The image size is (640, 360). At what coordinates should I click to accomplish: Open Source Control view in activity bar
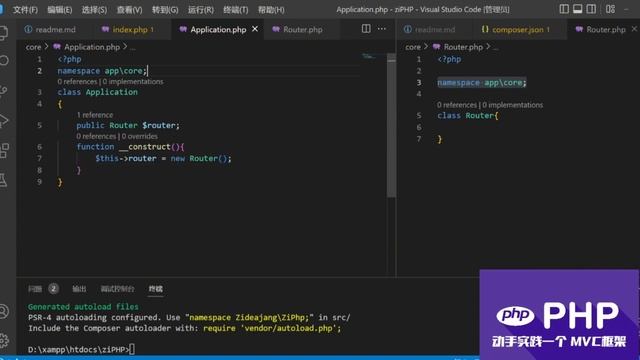[x=4, y=91]
